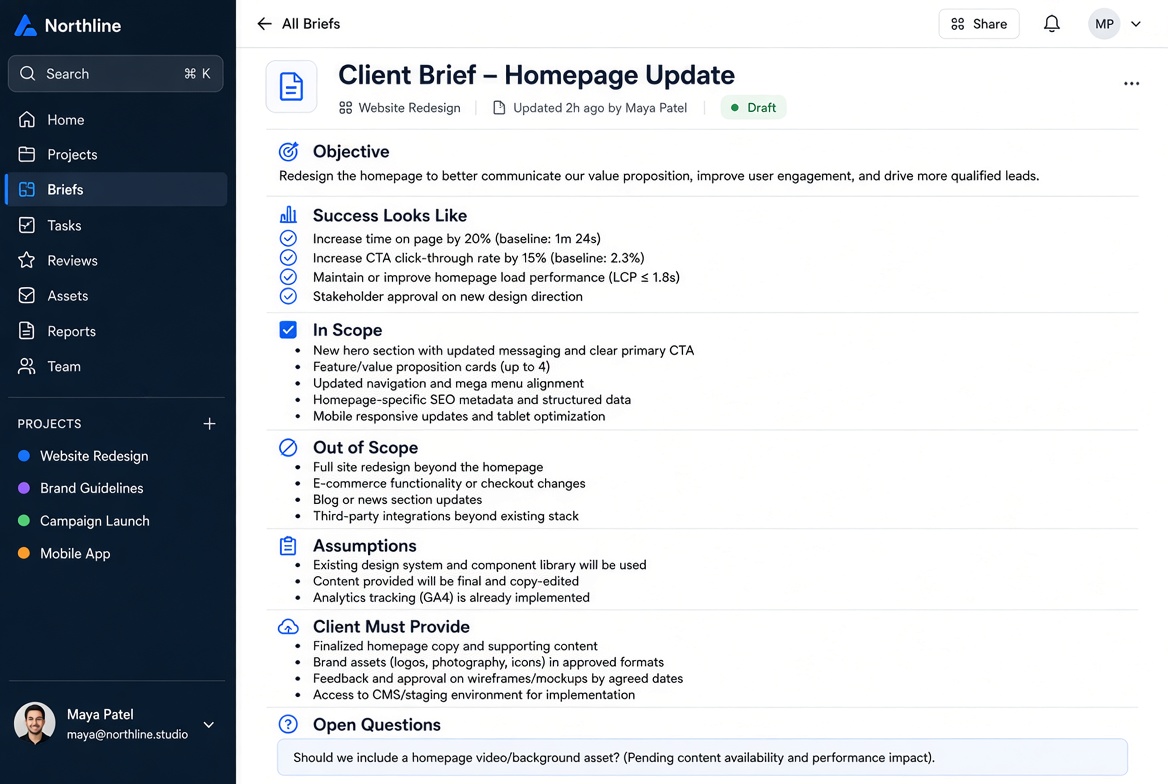The height and width of the screenshot is (784, 1168).
Task: Click the Northline logo icon
Action: (x=25, y=25)
